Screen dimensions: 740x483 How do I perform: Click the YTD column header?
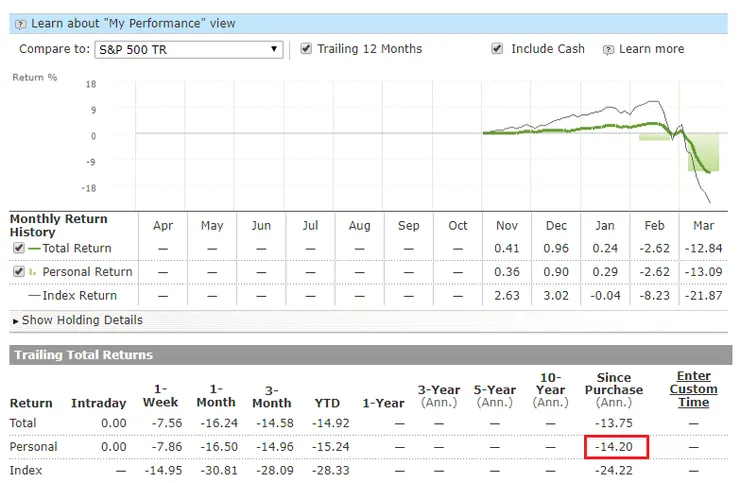[327, 403]
